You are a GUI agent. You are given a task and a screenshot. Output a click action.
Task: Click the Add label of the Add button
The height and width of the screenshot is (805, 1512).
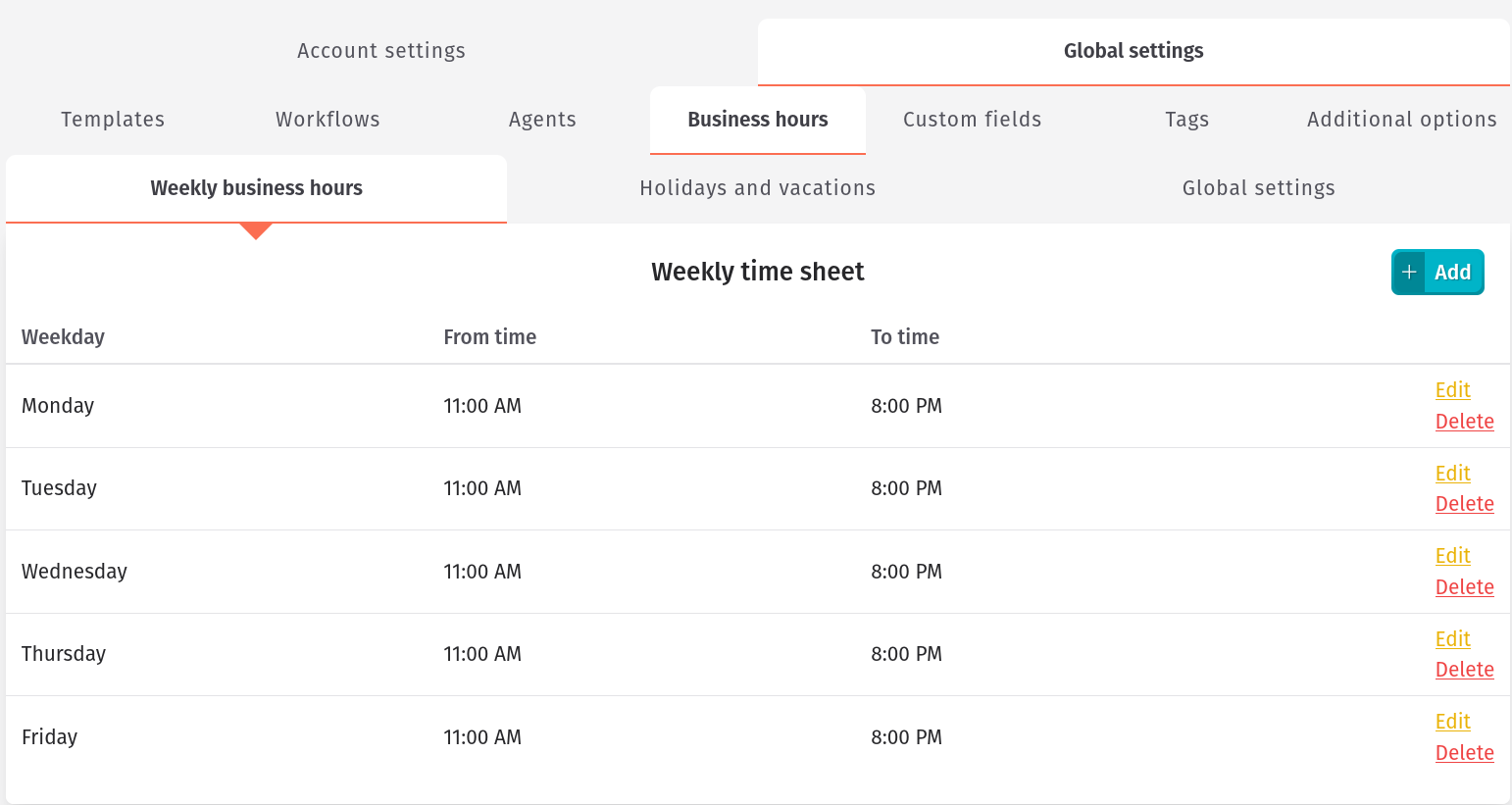click(1452, 273)
